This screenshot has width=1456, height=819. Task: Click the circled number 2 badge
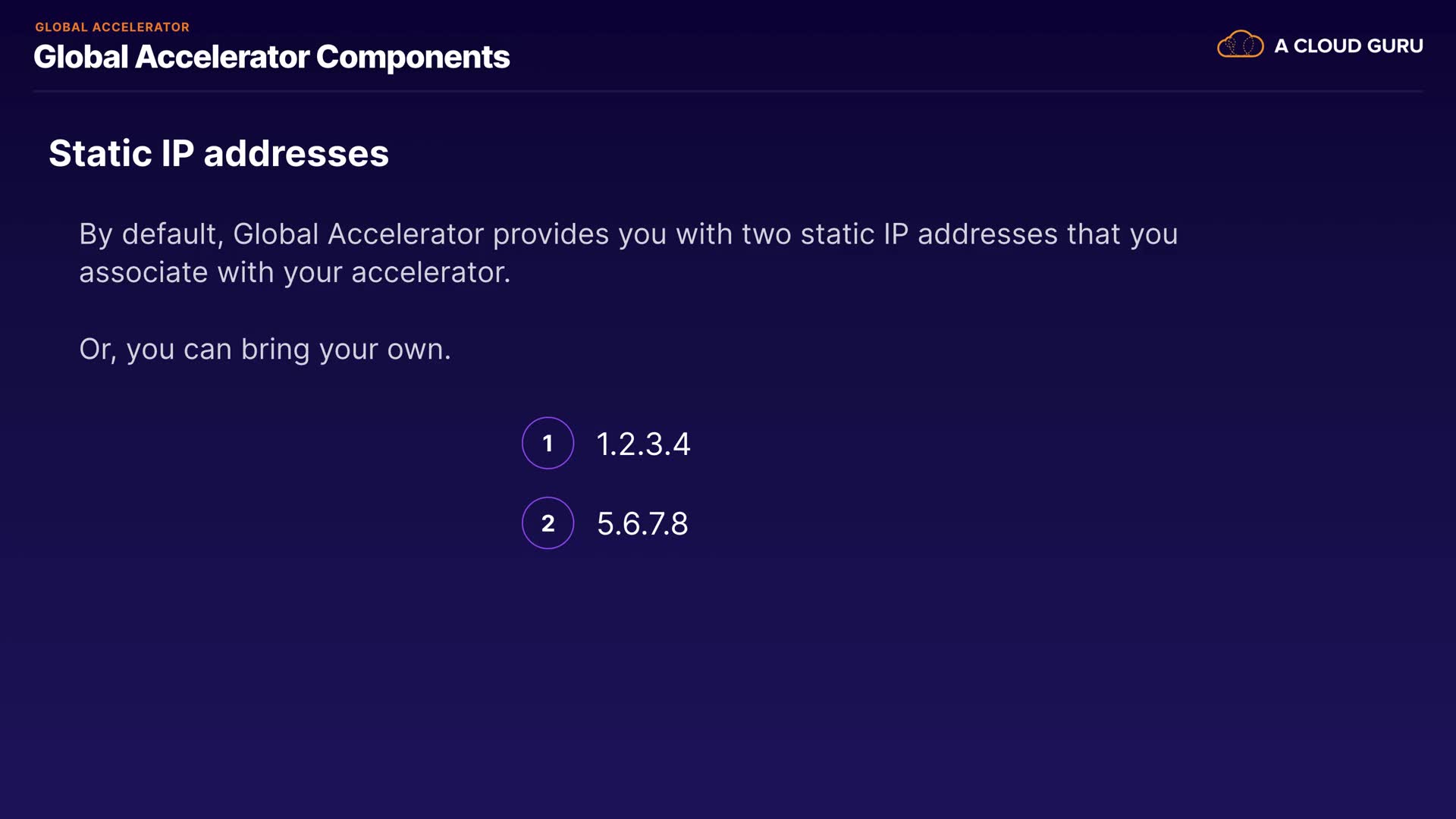coord(548,523)
